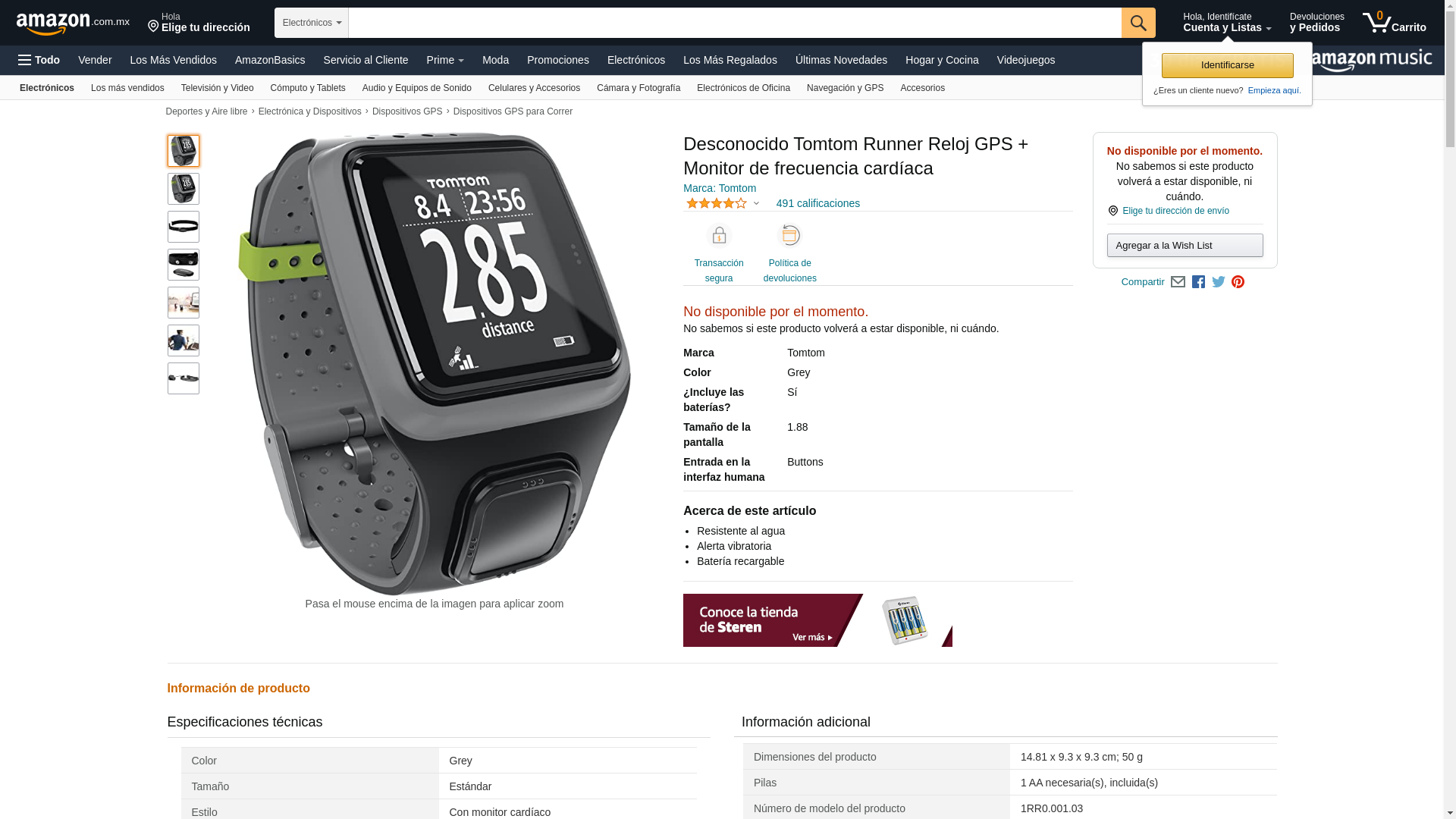Click the Amazon.com.mx logo

click(73, 23)
